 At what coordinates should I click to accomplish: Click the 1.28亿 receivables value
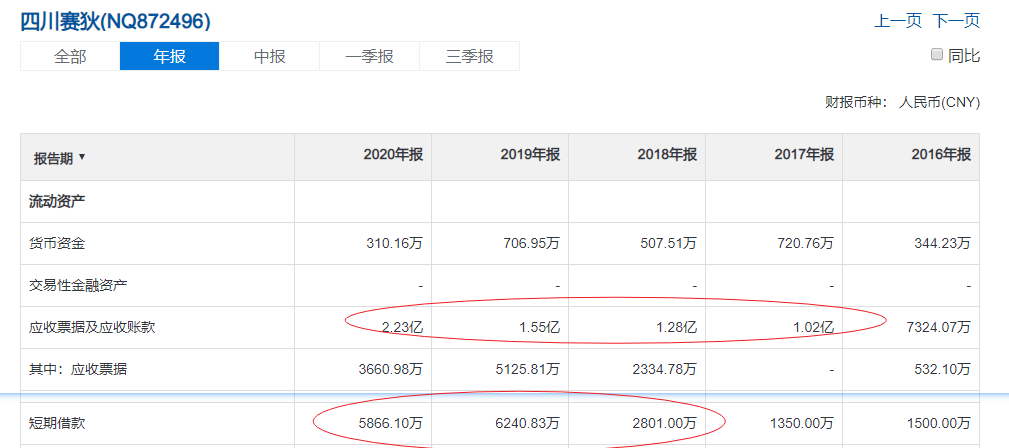(x=677, y=328)
